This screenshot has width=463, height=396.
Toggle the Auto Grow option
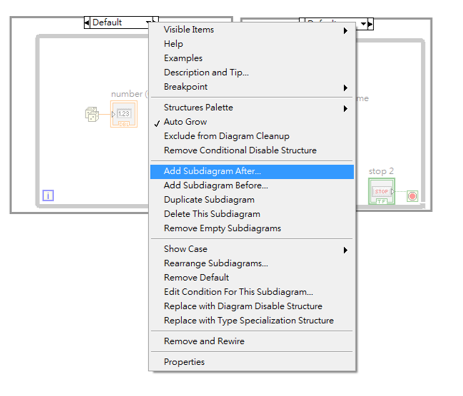pos(252,122)
